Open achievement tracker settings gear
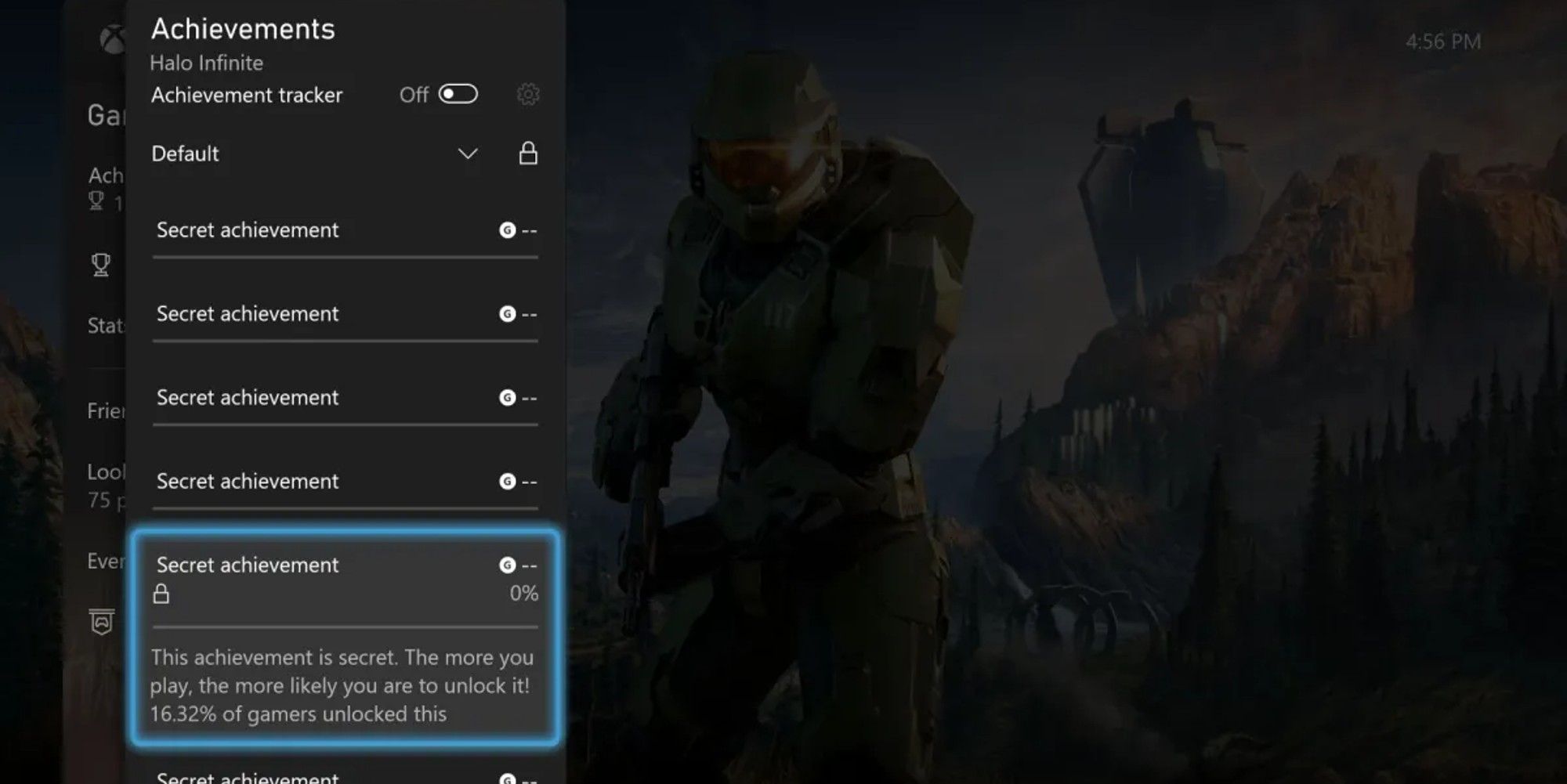Viewport: 1567px width, 784px height. coord(528,95)
